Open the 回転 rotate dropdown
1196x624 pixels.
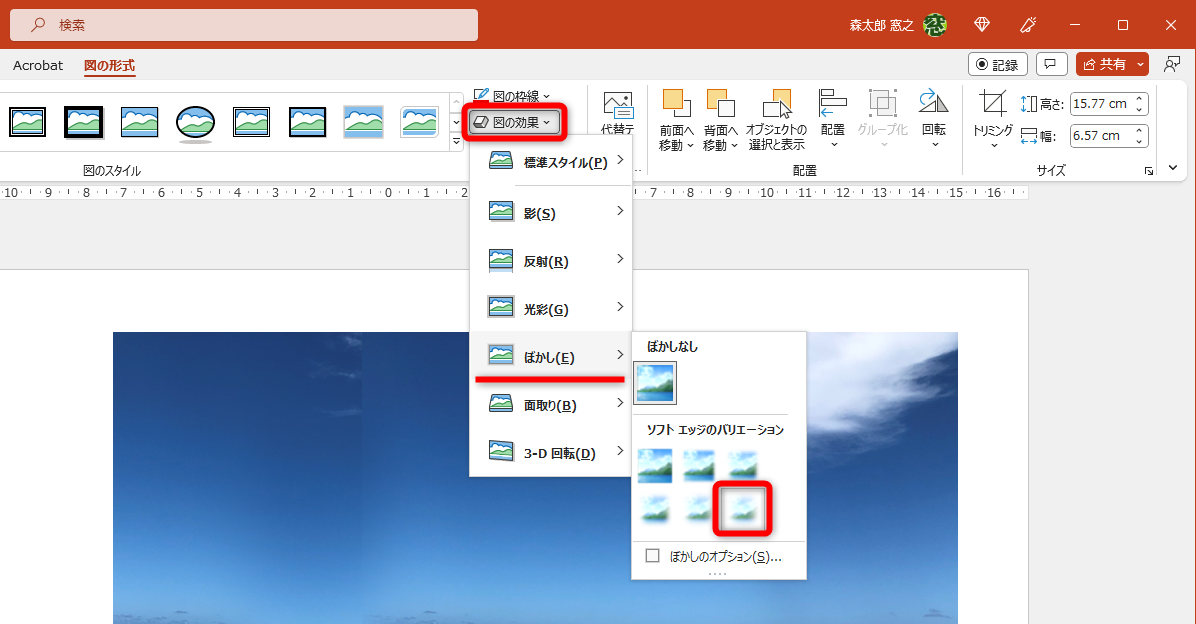tap(934, 119)
